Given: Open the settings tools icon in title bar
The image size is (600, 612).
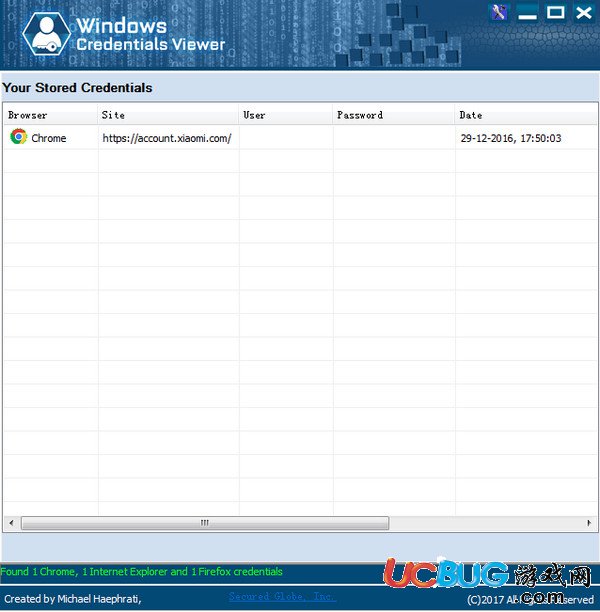Looking at the screenshot, I should point(499,12).
